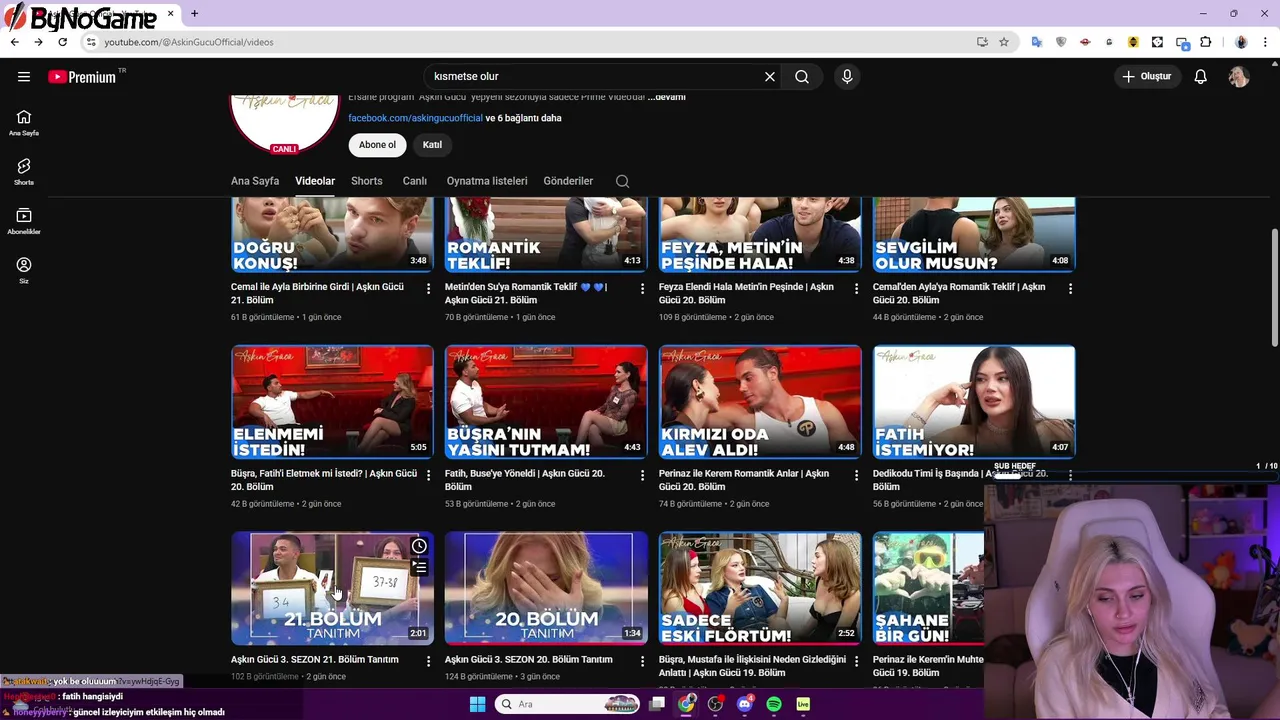Open 20. BÖLÜM TANITIM thumbnail

(x=546, y=589)
